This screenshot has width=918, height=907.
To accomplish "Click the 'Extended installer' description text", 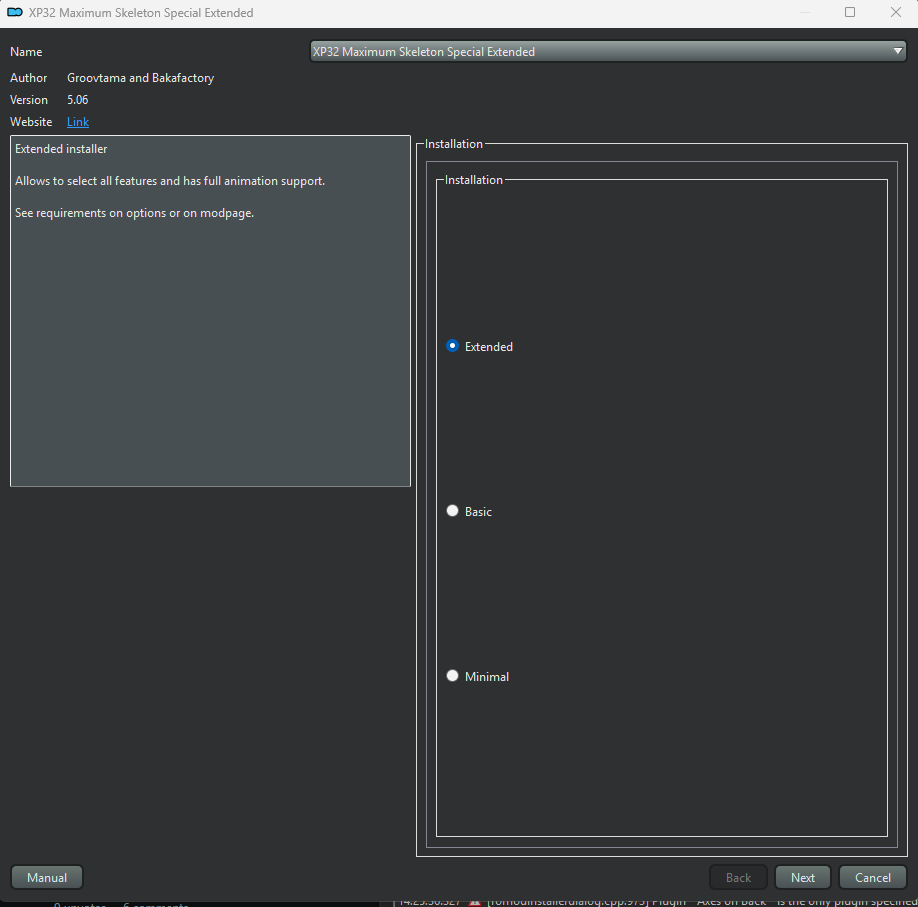I will (61, 149).
